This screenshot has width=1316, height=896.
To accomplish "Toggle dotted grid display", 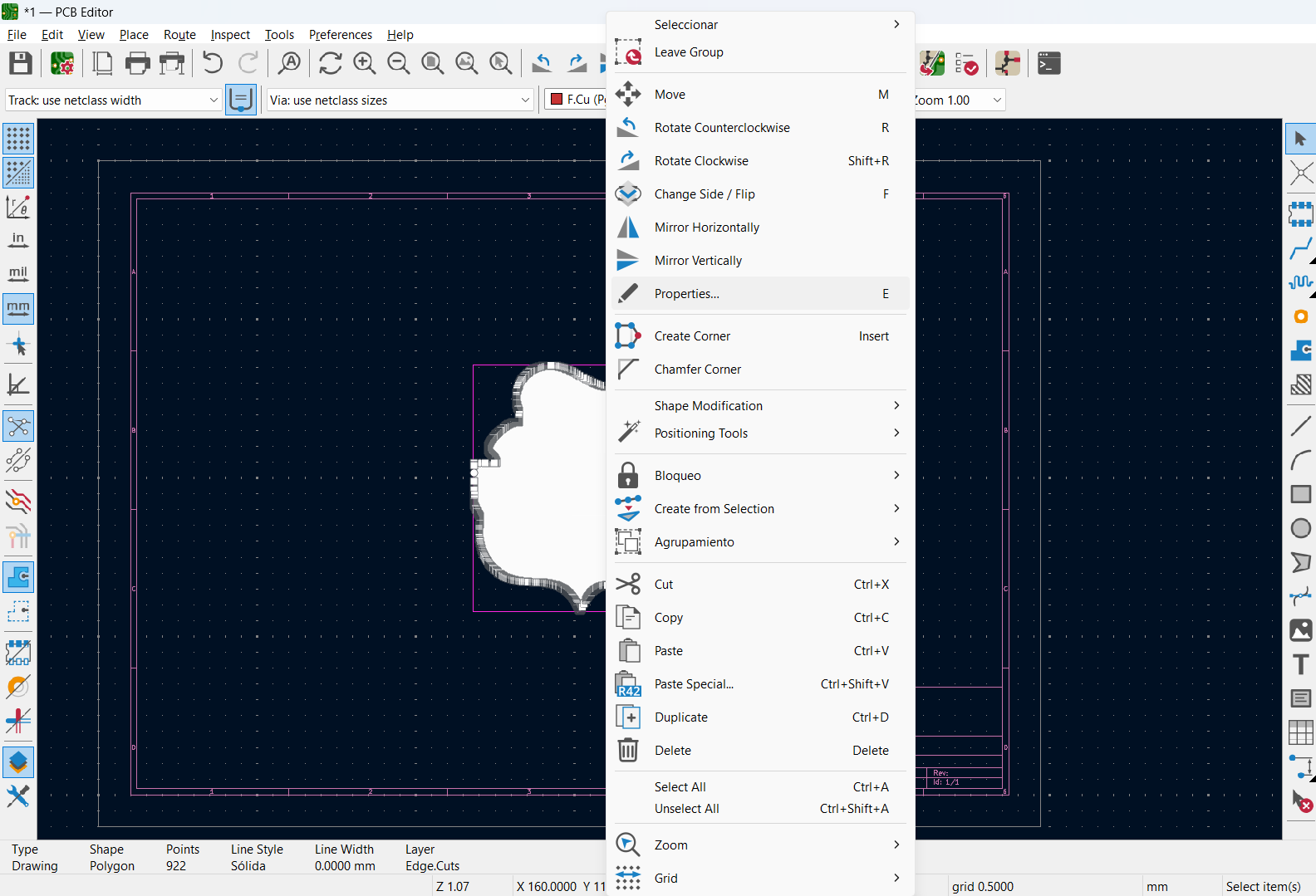I will coord(18,138).
